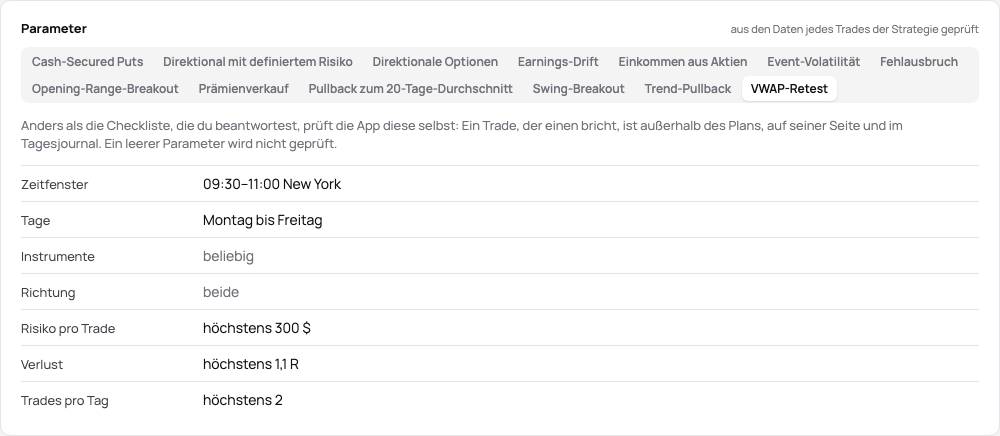Click the description starting 'Anders als die Checkliste'
Screen dimensions: 1000x436
(462, 134)
